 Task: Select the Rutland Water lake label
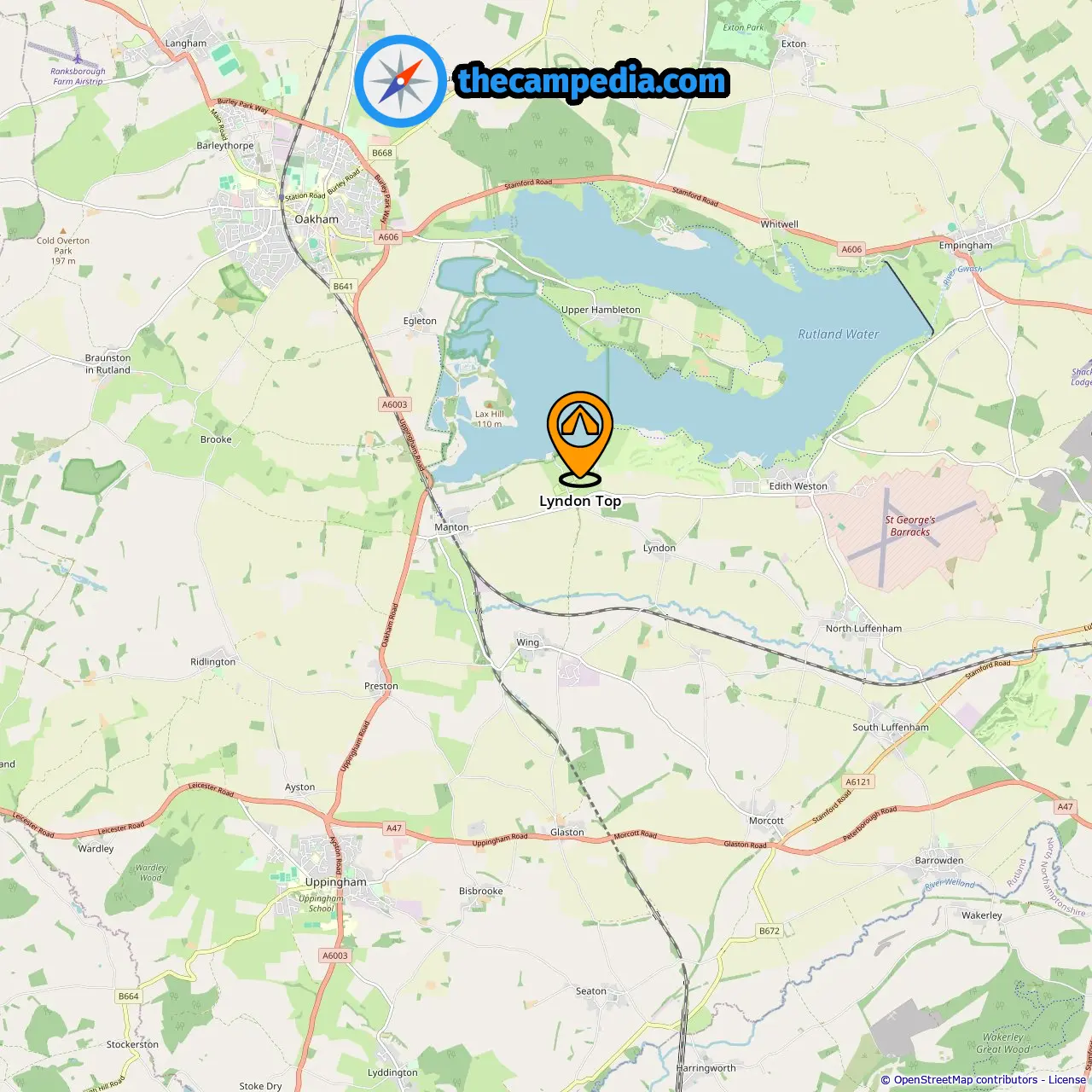coord(839,334)
